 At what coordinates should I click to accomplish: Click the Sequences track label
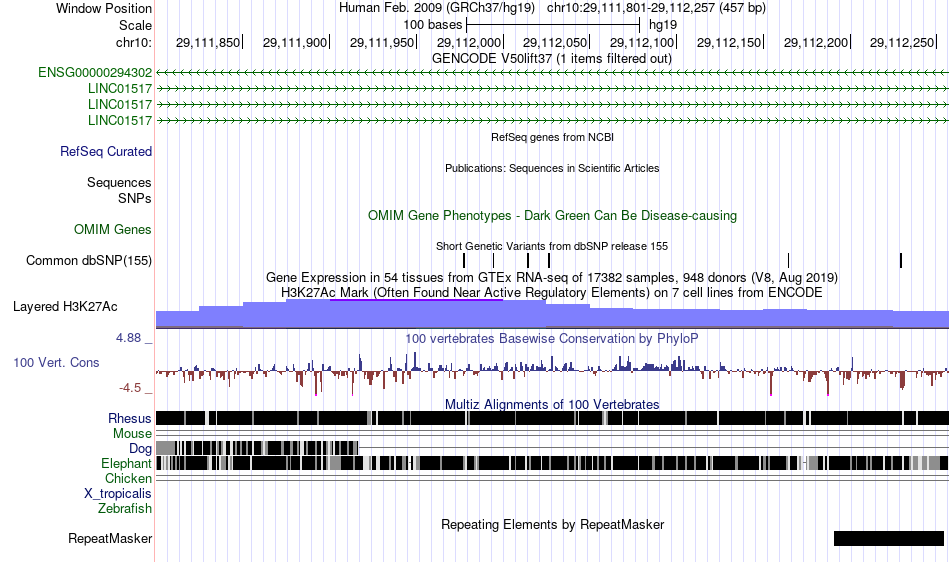[119, 182]
